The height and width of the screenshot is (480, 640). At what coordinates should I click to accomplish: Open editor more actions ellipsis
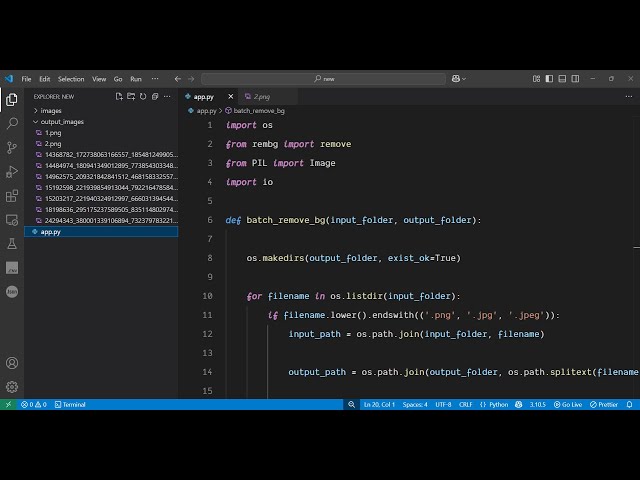tap(629, 97)
